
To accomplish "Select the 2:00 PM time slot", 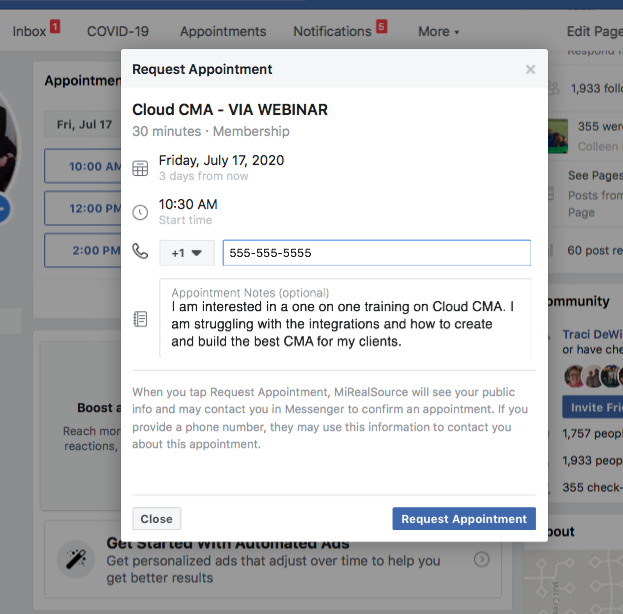I will pos(83,250).
